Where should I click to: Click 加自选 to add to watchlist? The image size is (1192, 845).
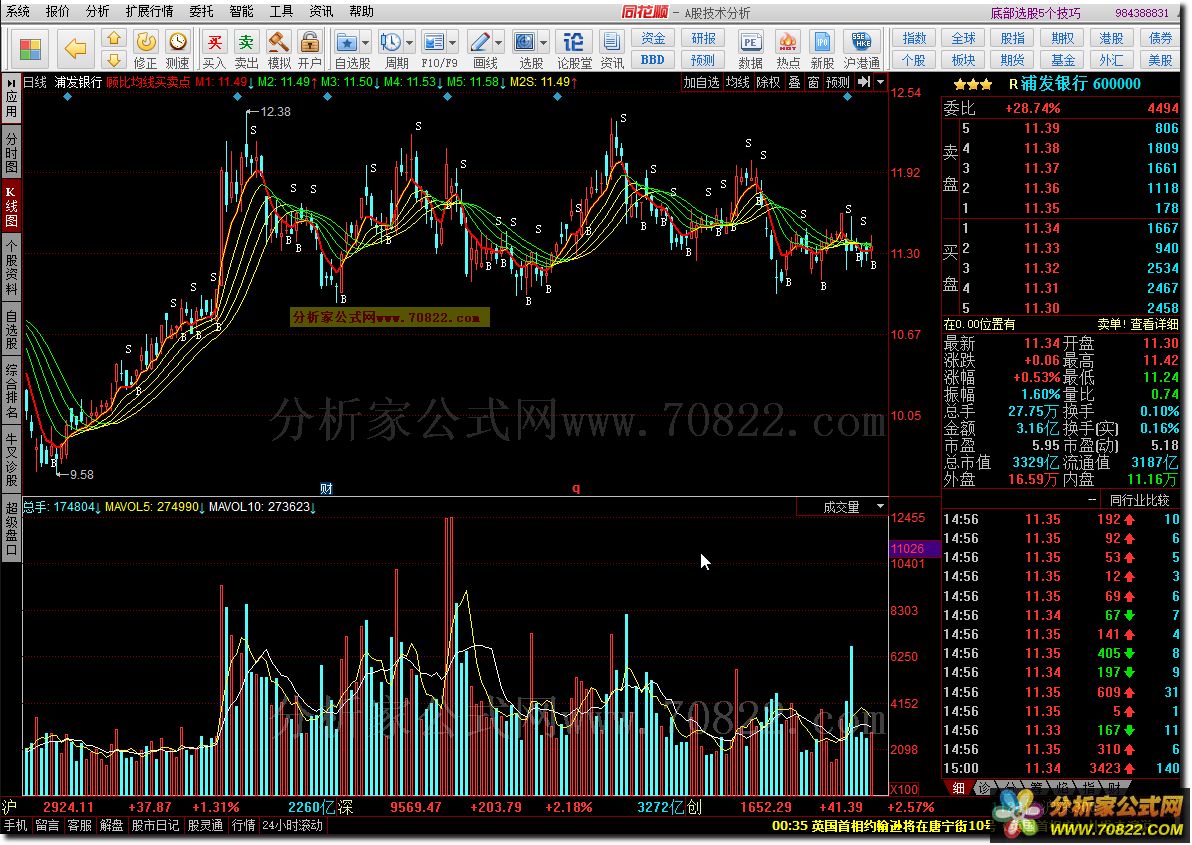click(x=701, y=82)
